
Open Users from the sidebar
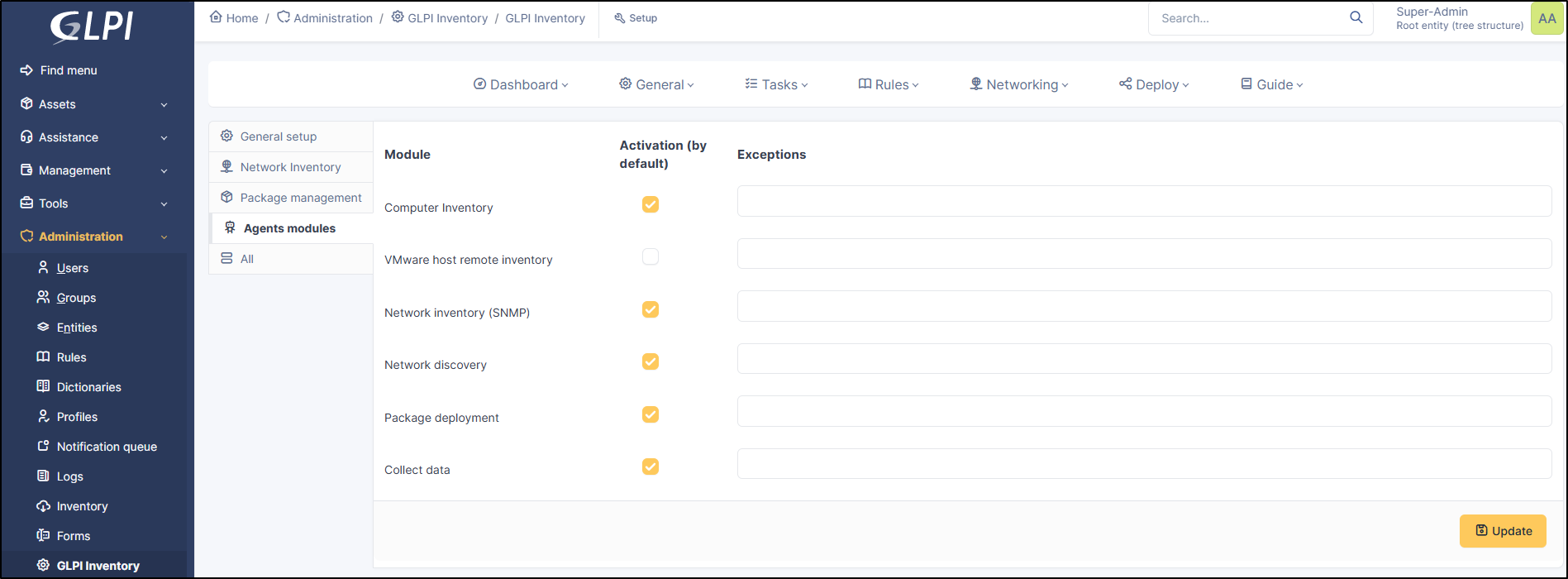point(72,268)
